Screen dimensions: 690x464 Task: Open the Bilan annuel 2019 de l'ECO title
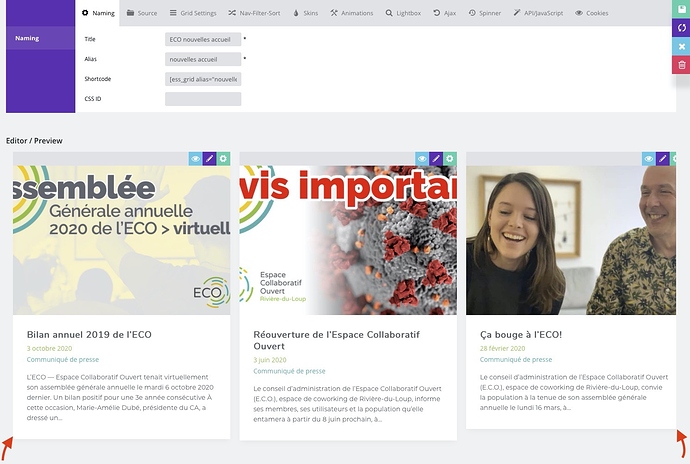click(89, 335)
